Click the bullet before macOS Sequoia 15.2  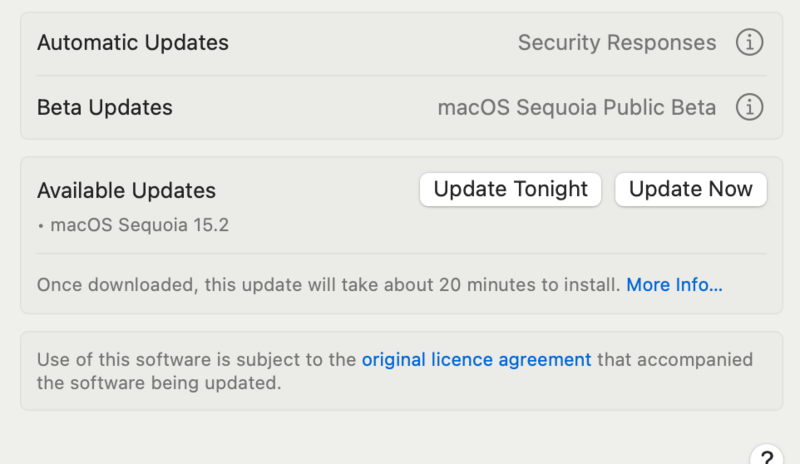click(x=40, y=226)
